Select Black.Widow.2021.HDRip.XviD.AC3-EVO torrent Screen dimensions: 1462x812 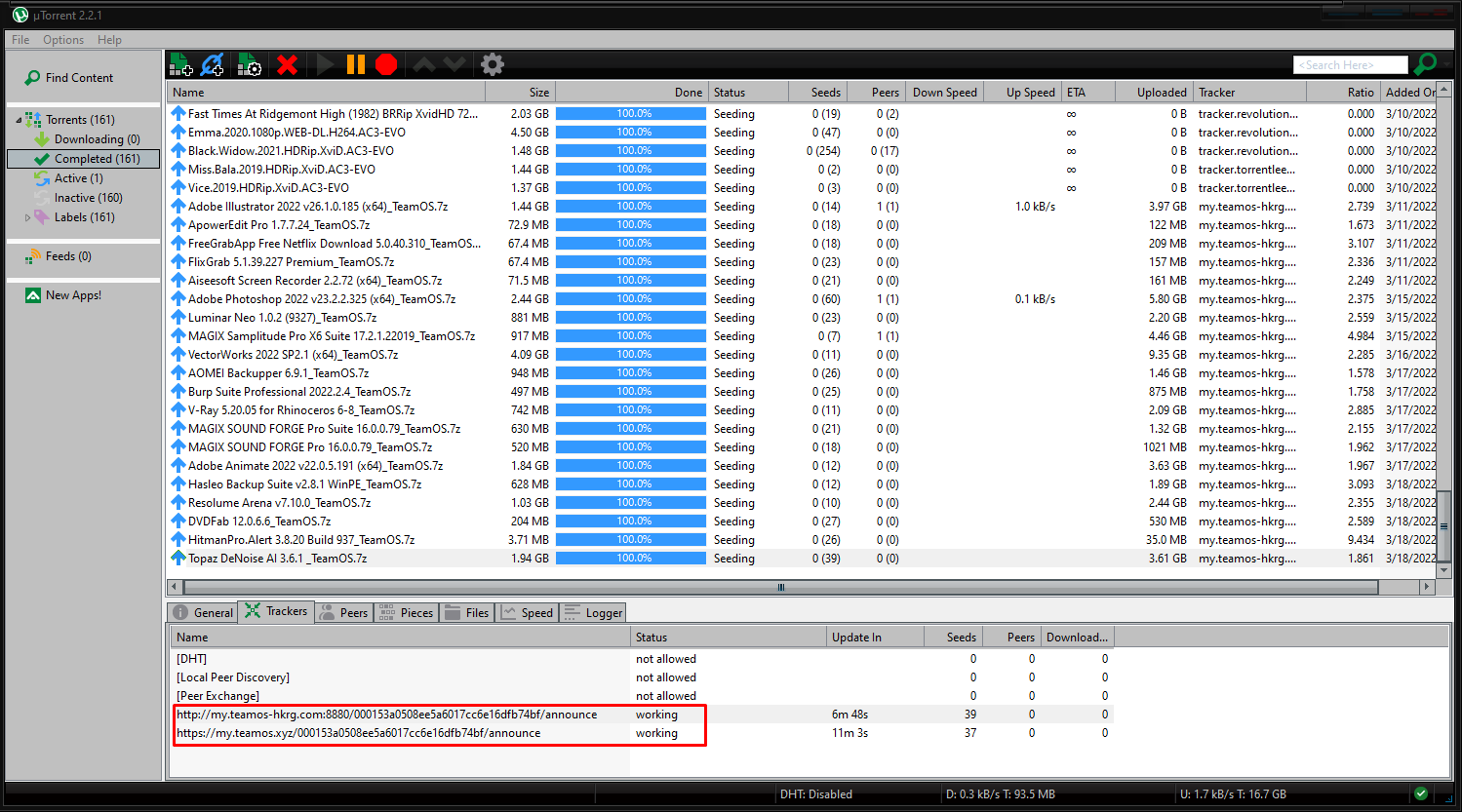click(x=801, y=151)
